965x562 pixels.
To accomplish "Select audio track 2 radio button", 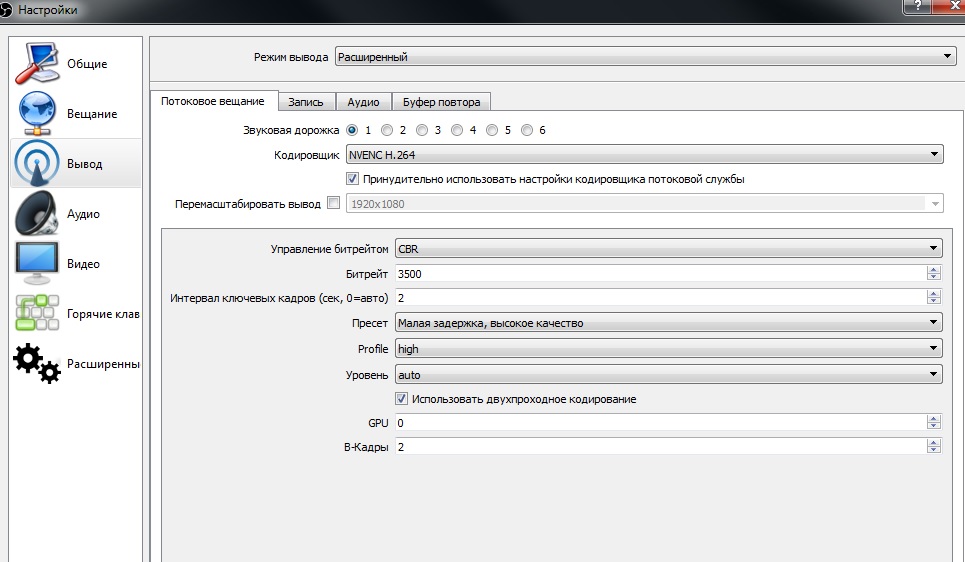I will pos(387,130).
